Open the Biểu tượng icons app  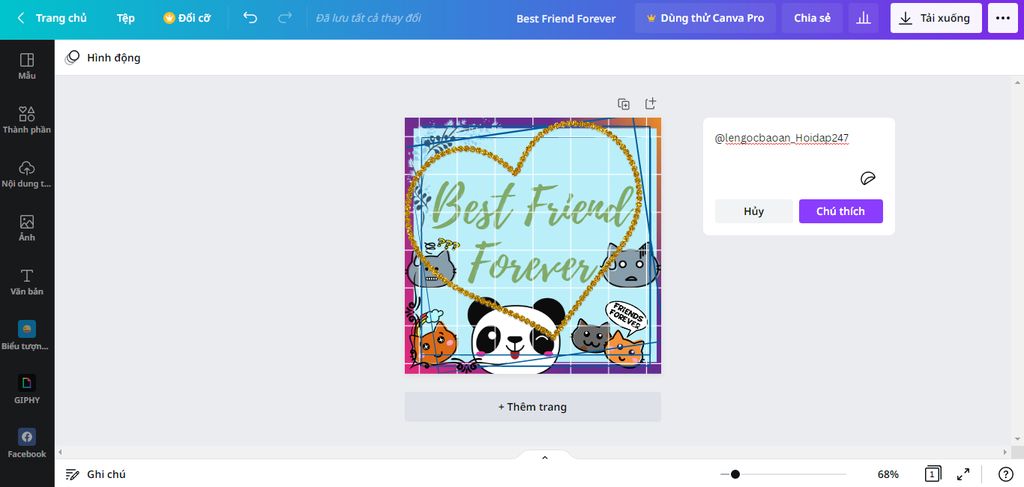click(x=27, y=336)
